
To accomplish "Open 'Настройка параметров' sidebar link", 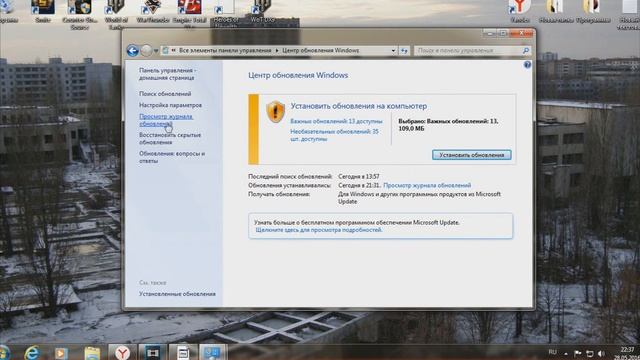I will pyautogui.click(x=170, y=105).
